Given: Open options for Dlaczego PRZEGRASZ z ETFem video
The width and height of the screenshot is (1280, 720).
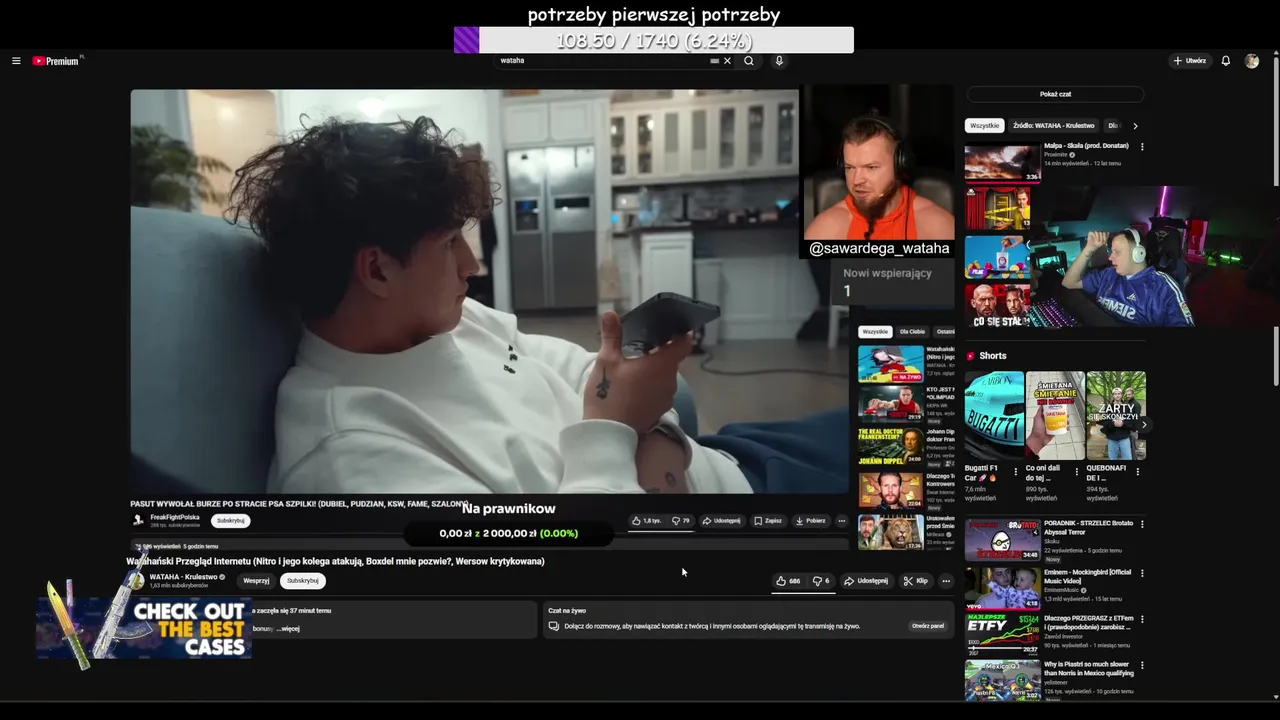Looking at the screenshot, I should click(1142, 619).
